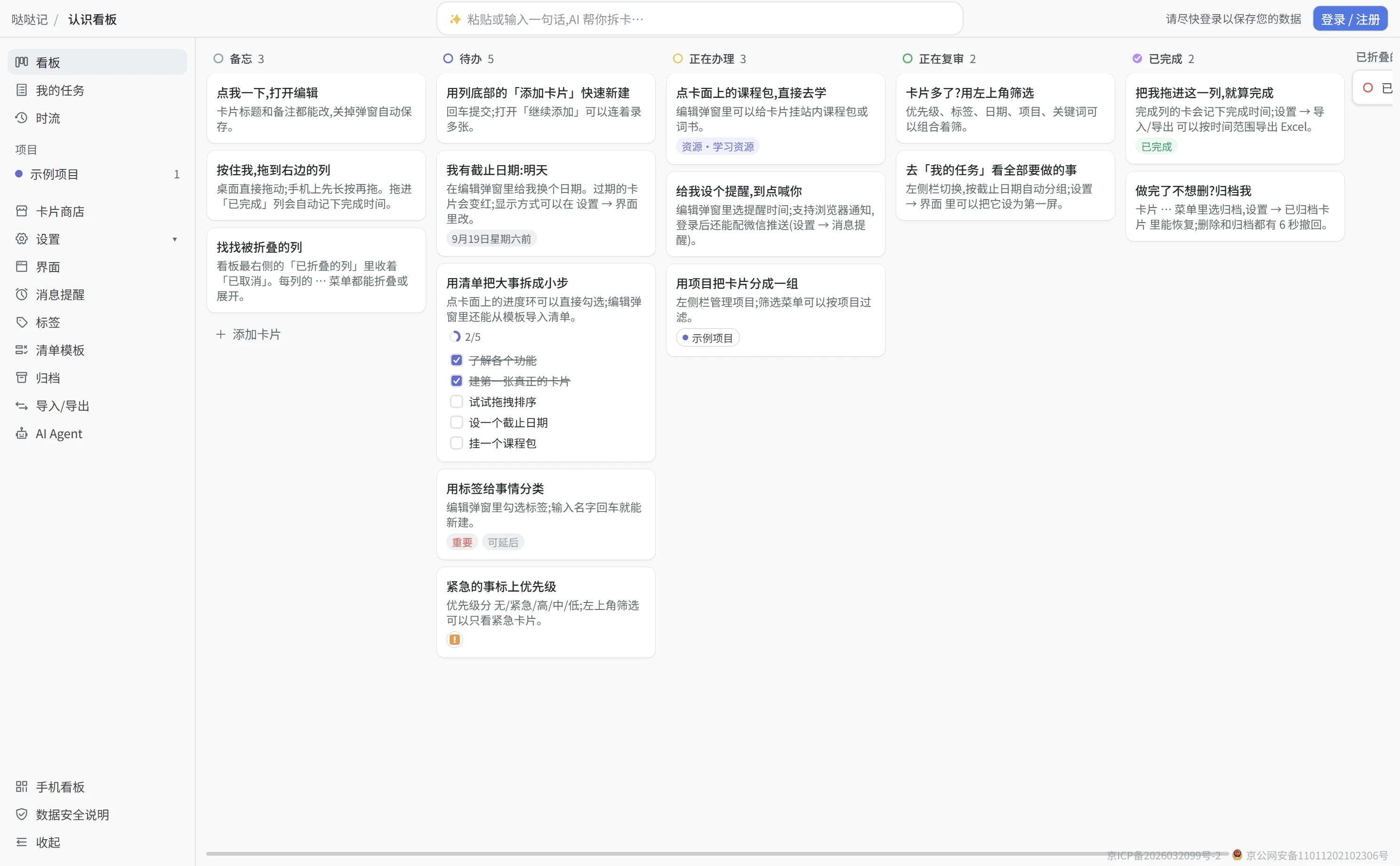Screen dimensions: 1400x866
Task: Open card 找找被折叠的列
Action: 316,270
